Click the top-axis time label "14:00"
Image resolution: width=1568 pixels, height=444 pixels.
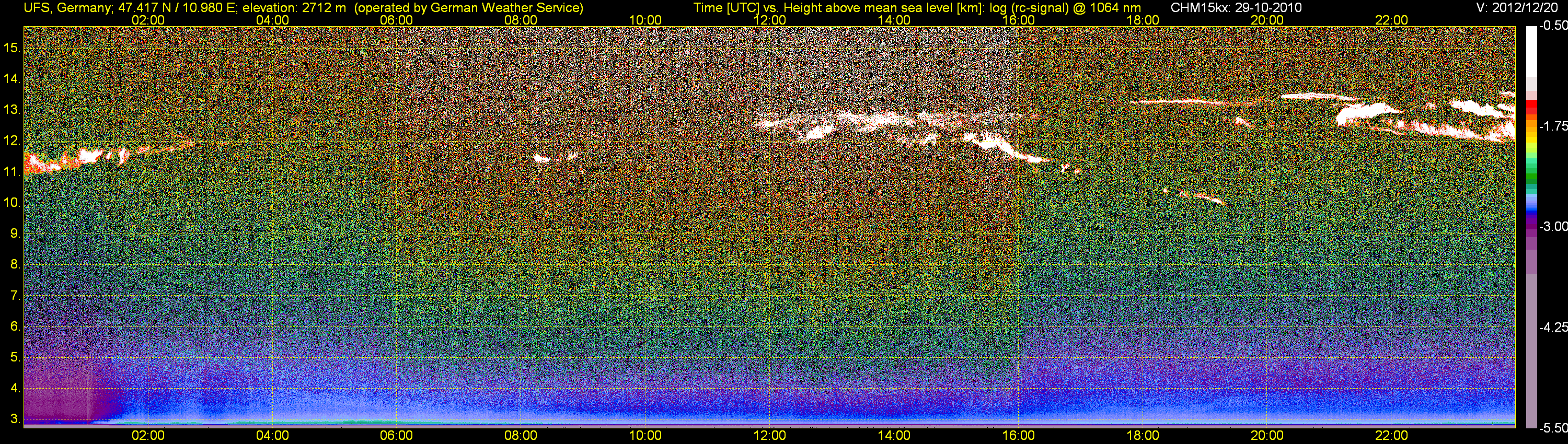(x=894, y=20)
